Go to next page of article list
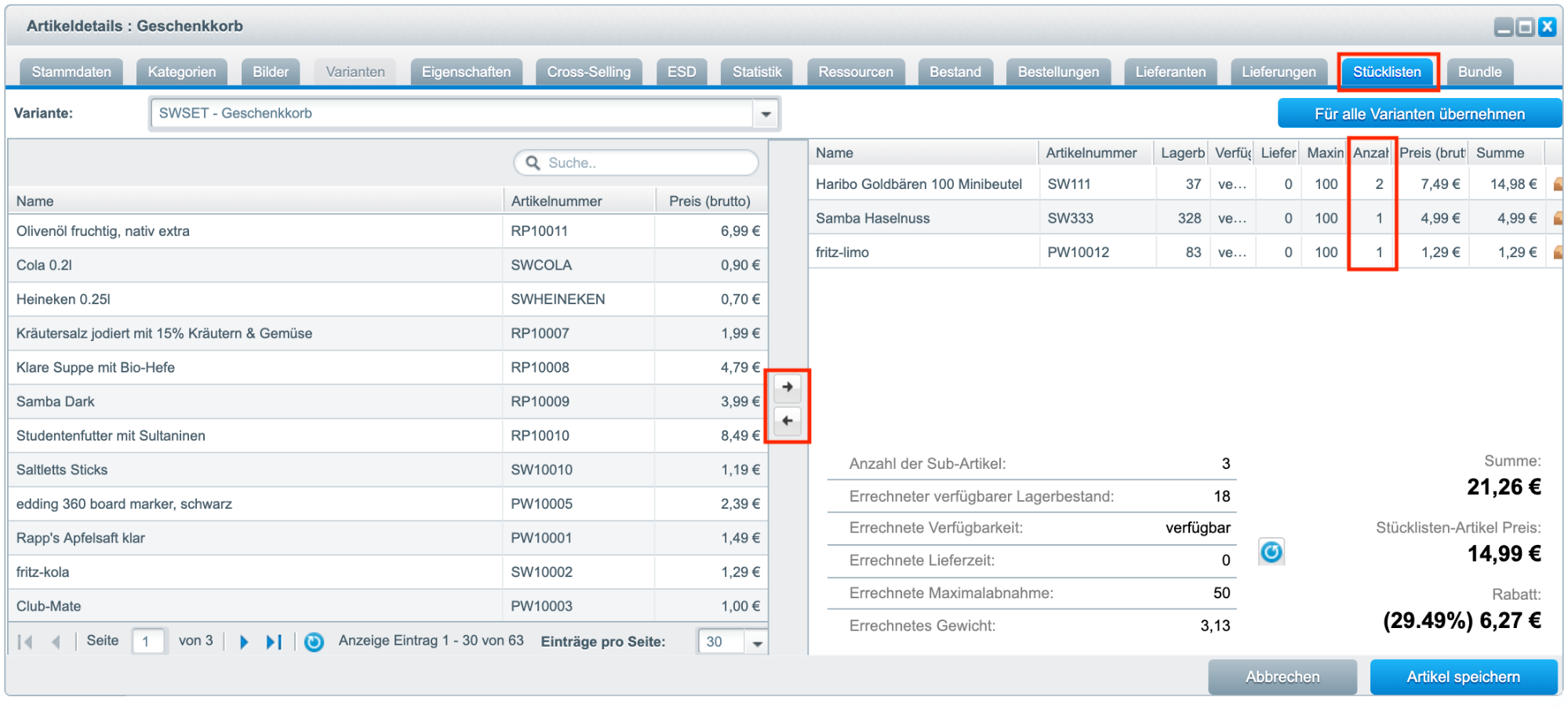The height and width of the screenshot is (708, 1568). click(243, 642)
